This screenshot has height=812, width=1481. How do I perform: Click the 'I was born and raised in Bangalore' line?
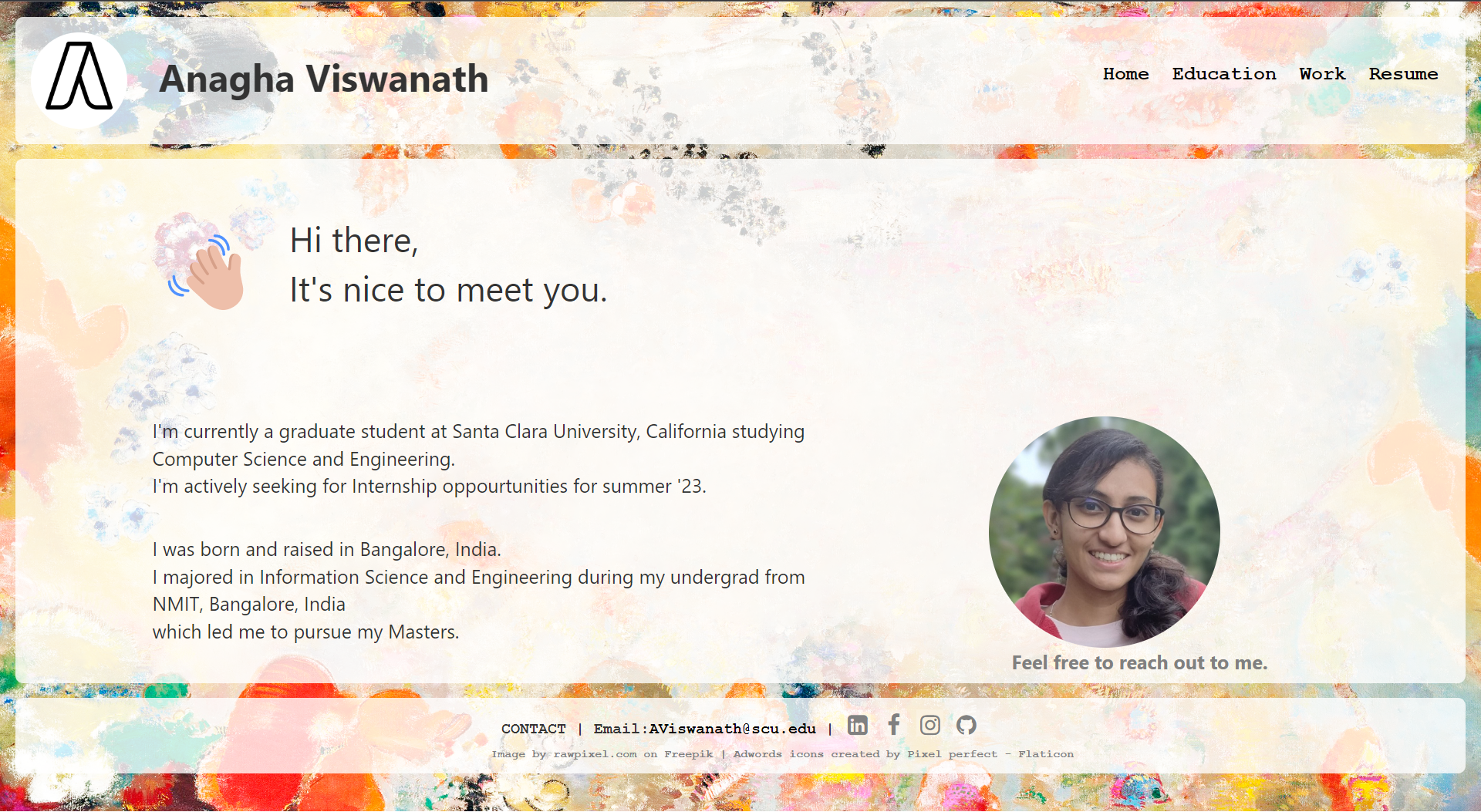tap(327, 549)
